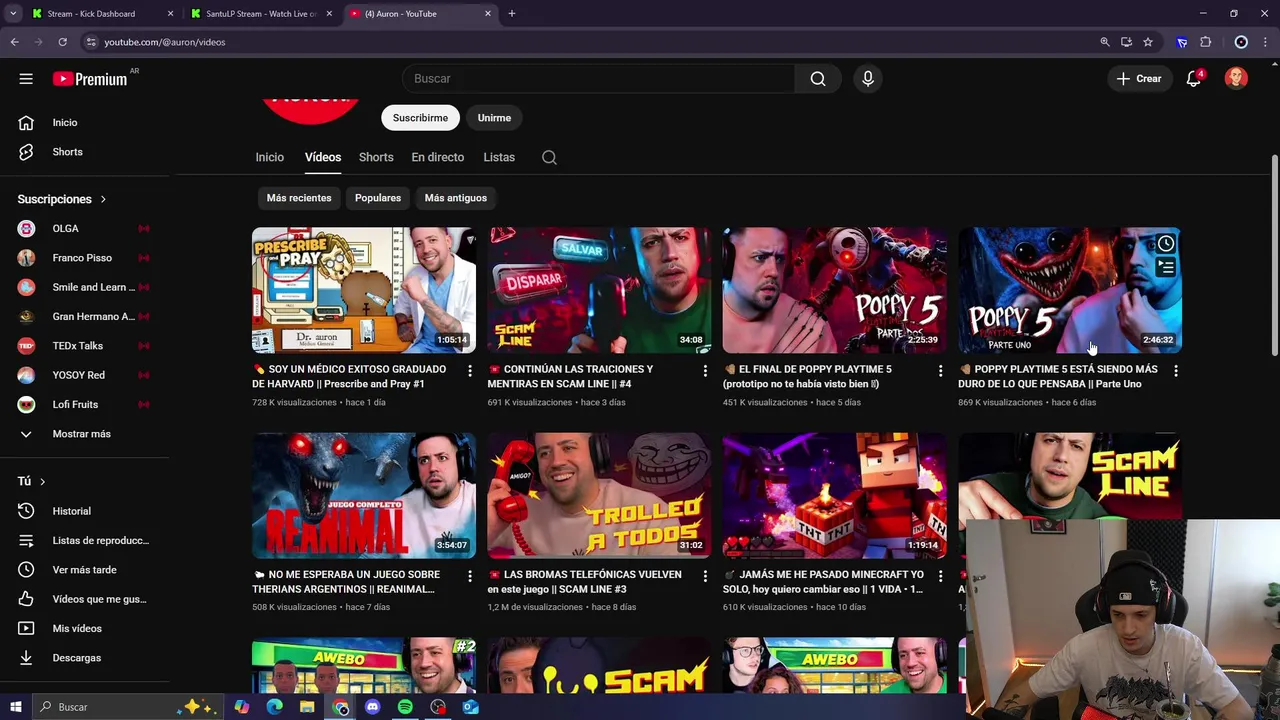Viewport: 1280px width, 720px height.
Task: Select the Más antiguos filter chip
Action: click(x=456, y=198)
